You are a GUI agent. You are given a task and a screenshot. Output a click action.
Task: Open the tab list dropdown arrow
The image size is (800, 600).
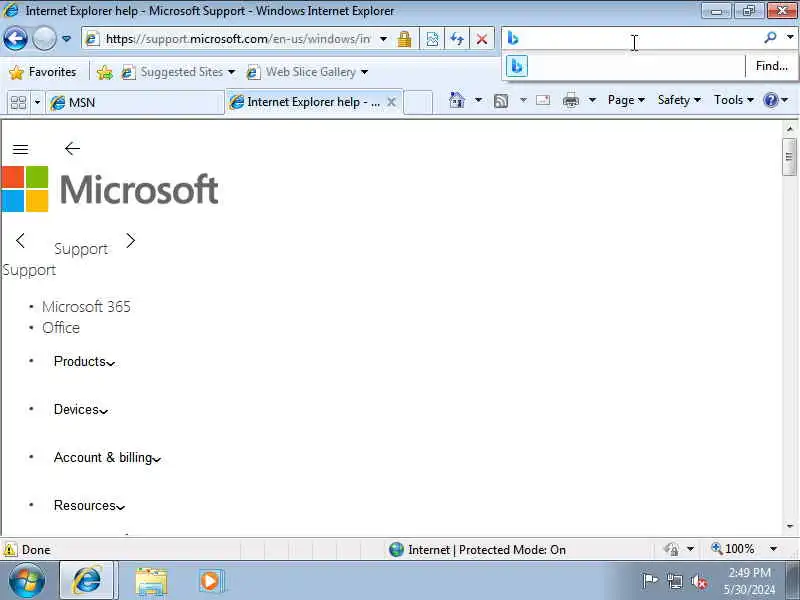click(x=37, y=103)
